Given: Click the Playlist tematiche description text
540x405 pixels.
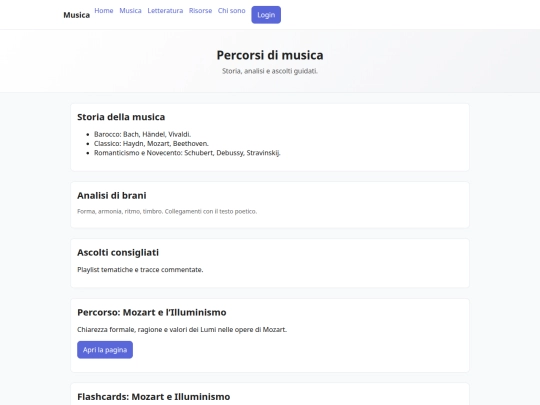Looking at the screenshot, I should 140,270.
